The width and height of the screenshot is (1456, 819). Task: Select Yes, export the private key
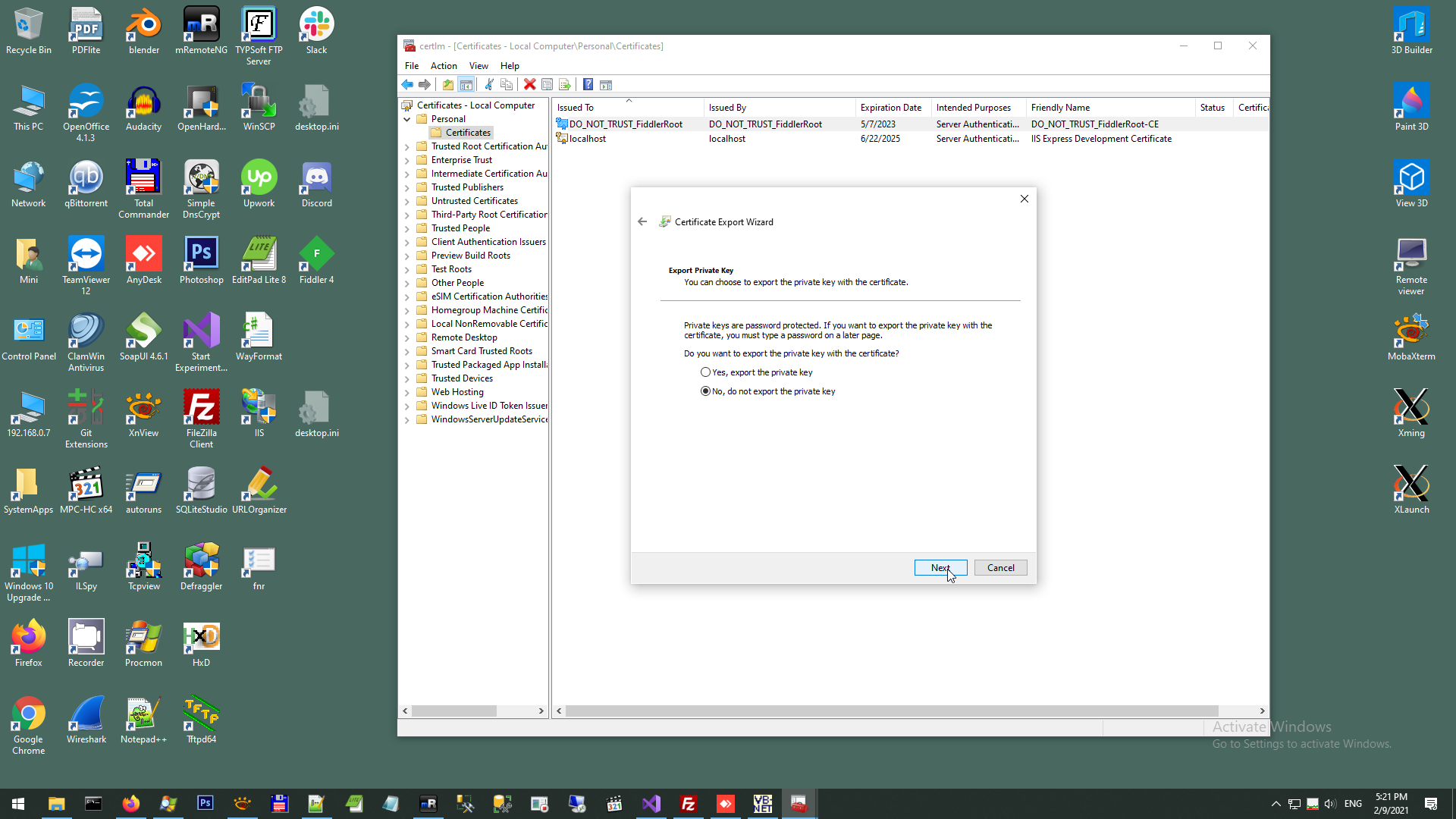click(x=706, y=372)
